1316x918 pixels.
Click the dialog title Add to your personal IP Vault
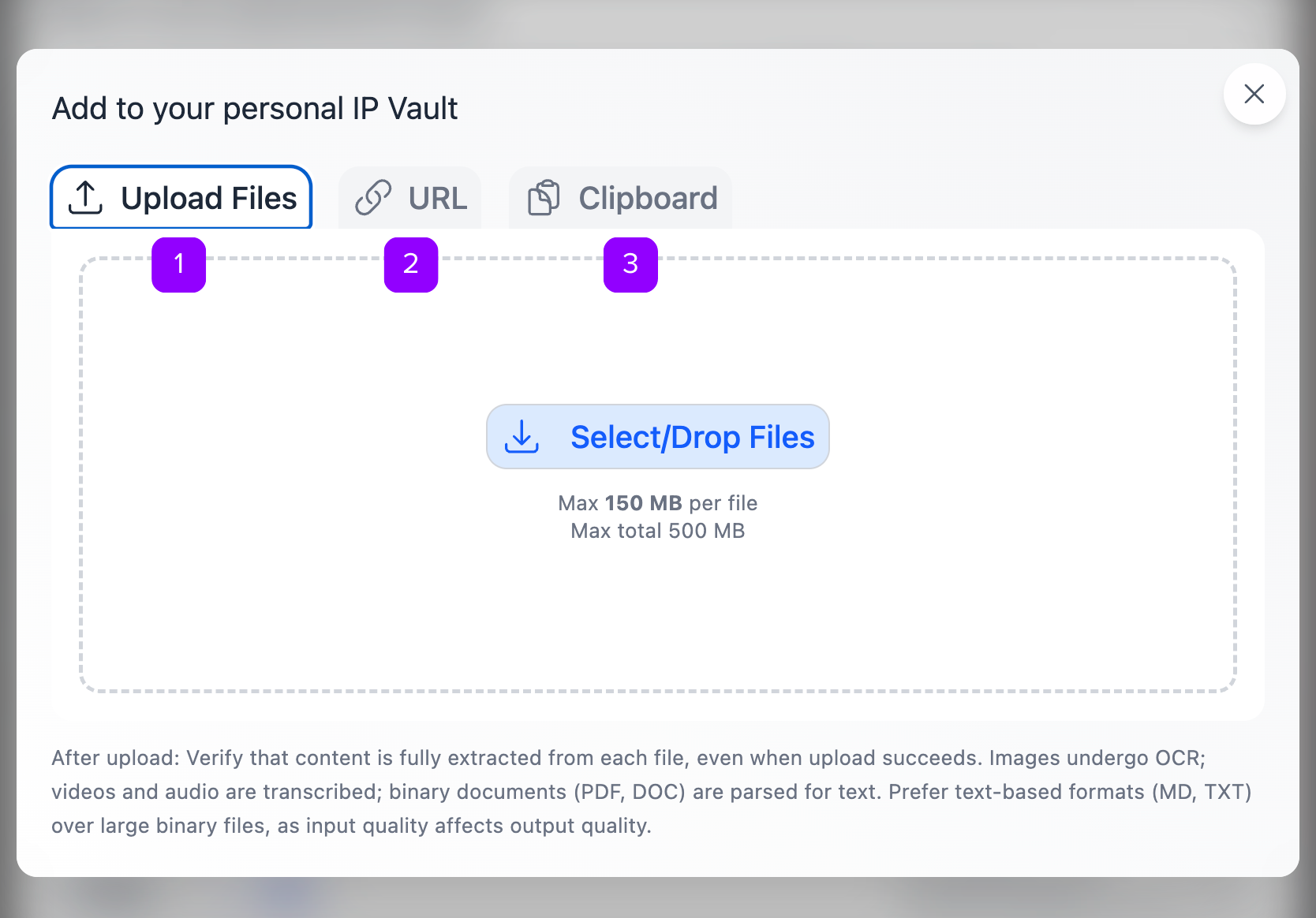pos(254,108)
